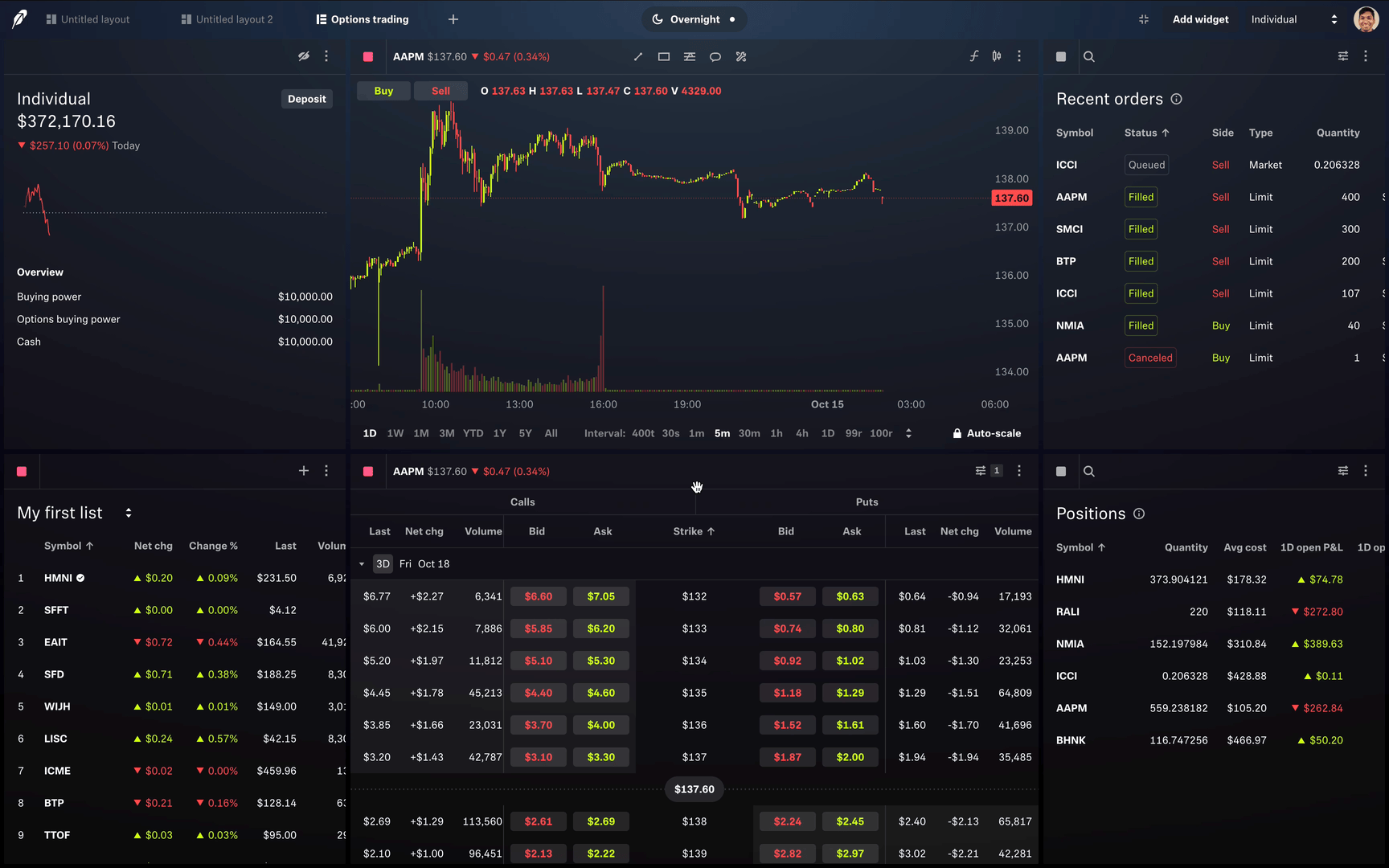The height and width of the screenshot is (868, 1389).
Task: Select the drawing/trendline tool on the chart
Action: (x=637, y=56)
